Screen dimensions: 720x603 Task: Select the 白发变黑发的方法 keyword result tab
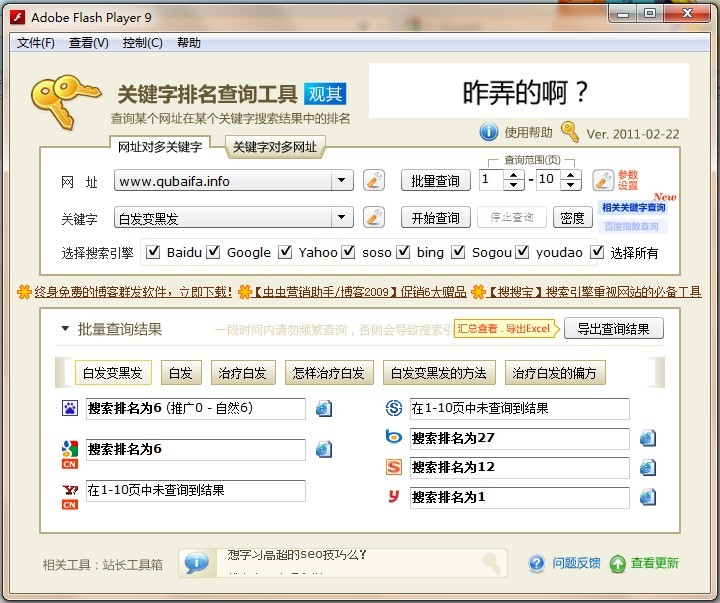pos(439,372)
